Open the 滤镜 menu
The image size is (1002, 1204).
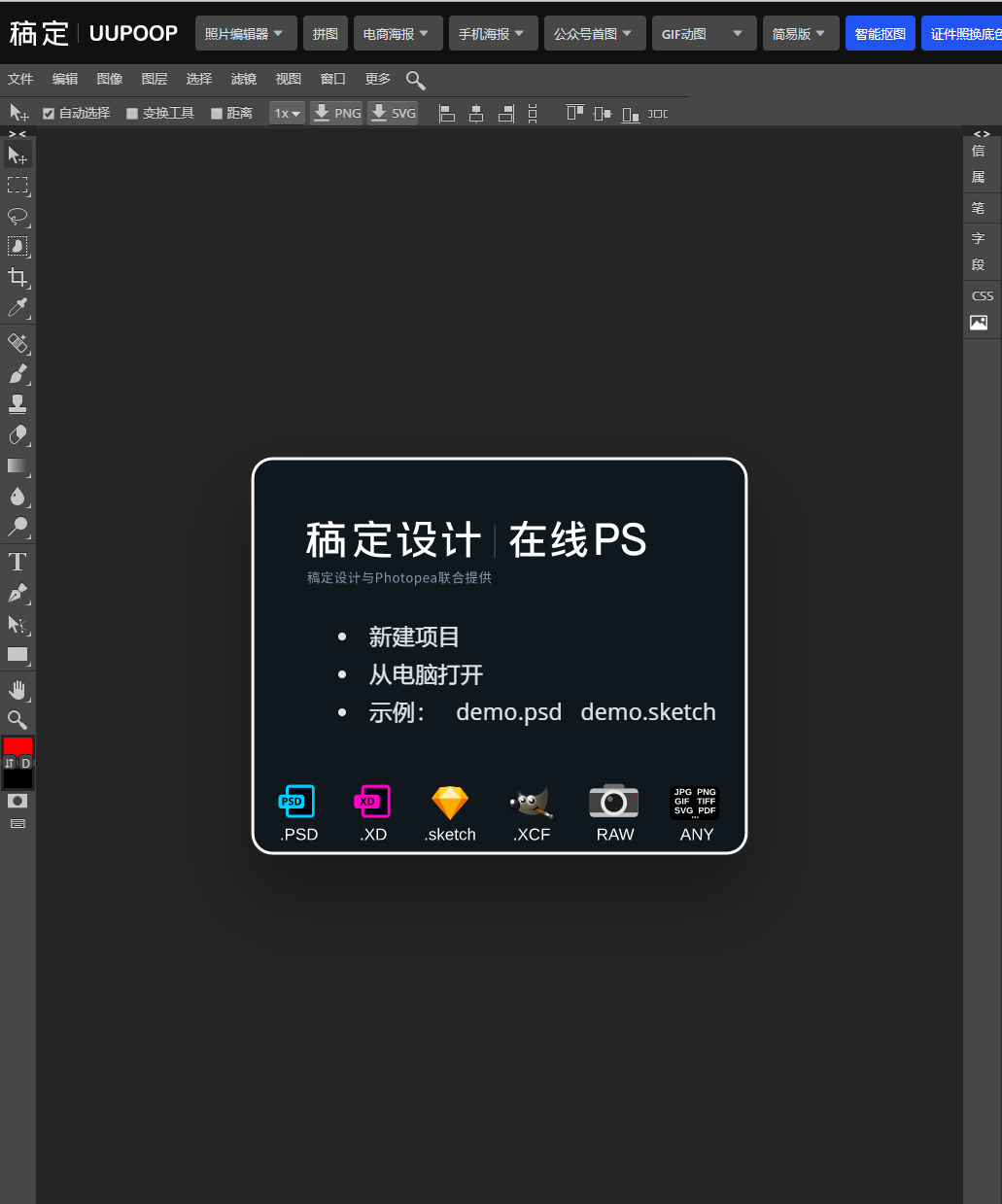pyautogui.click(x=244, y=79)
